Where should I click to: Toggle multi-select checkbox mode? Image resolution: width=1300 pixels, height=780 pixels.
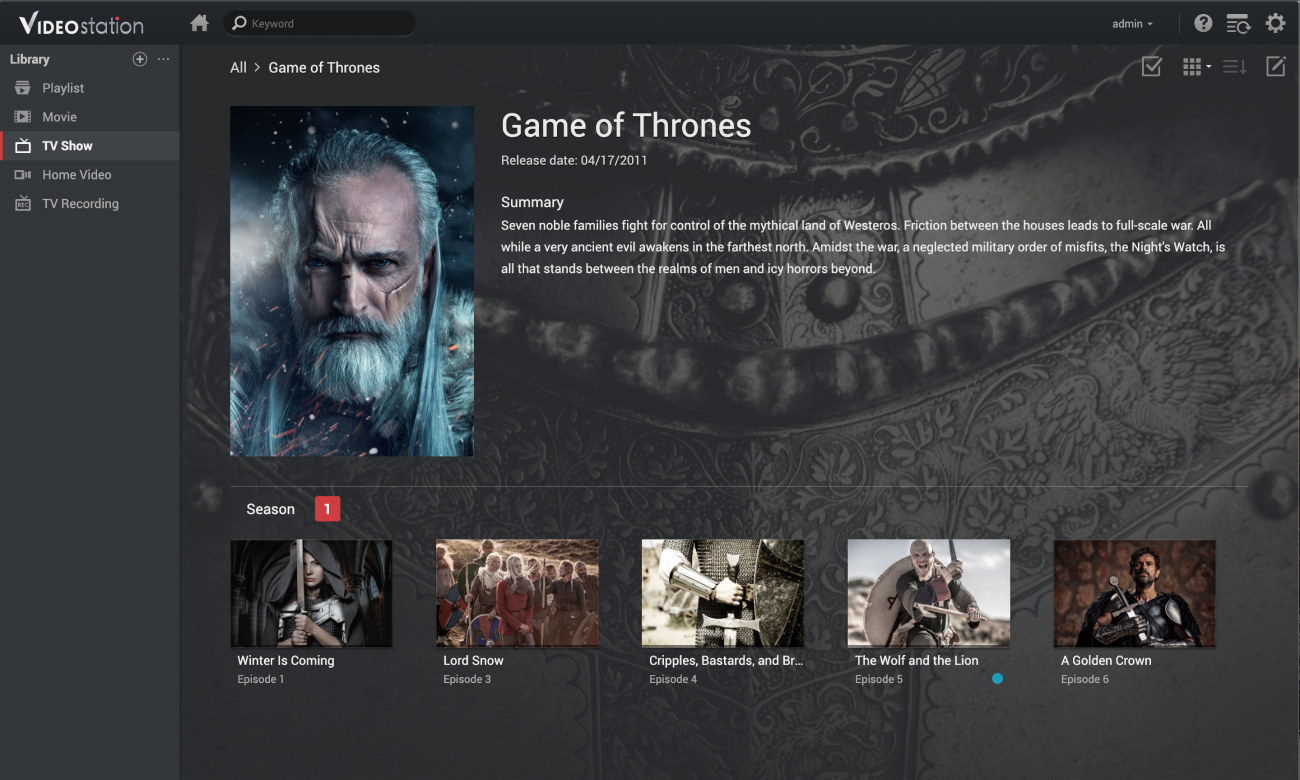[x=1151, y=67]
